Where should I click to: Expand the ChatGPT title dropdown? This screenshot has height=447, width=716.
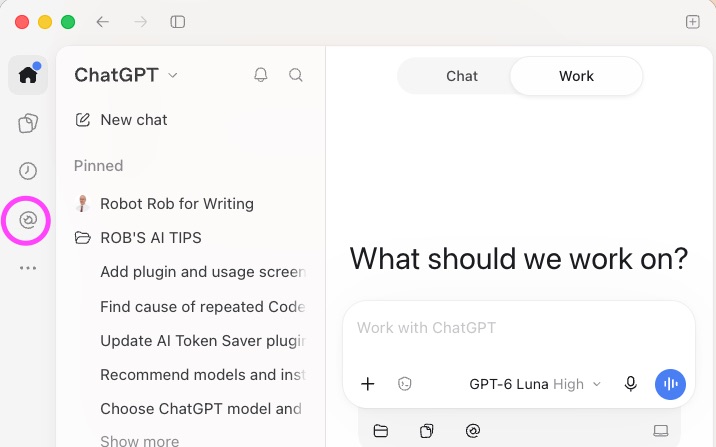pos(126,75)
